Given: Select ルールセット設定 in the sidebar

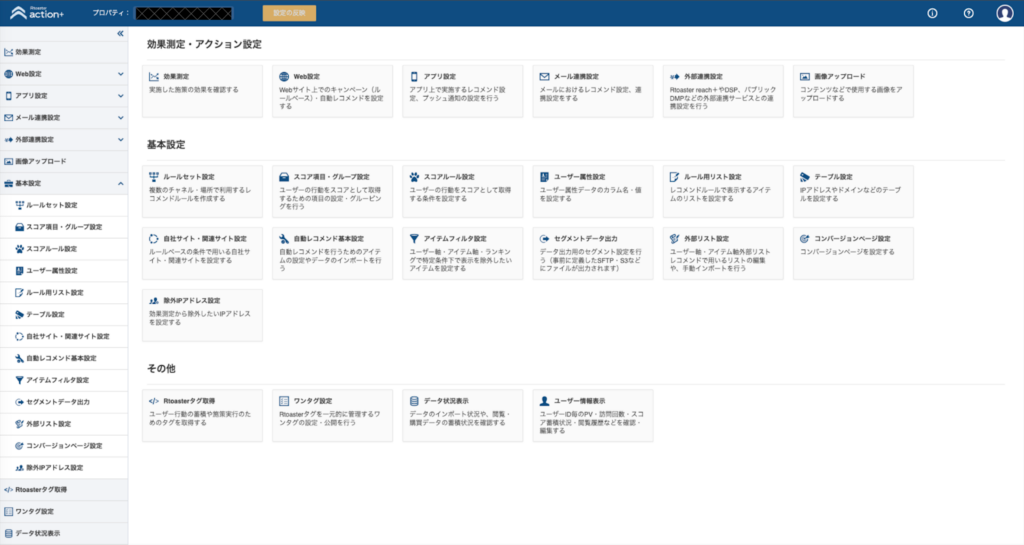Looking at the screenshot, I should point(51,205).
